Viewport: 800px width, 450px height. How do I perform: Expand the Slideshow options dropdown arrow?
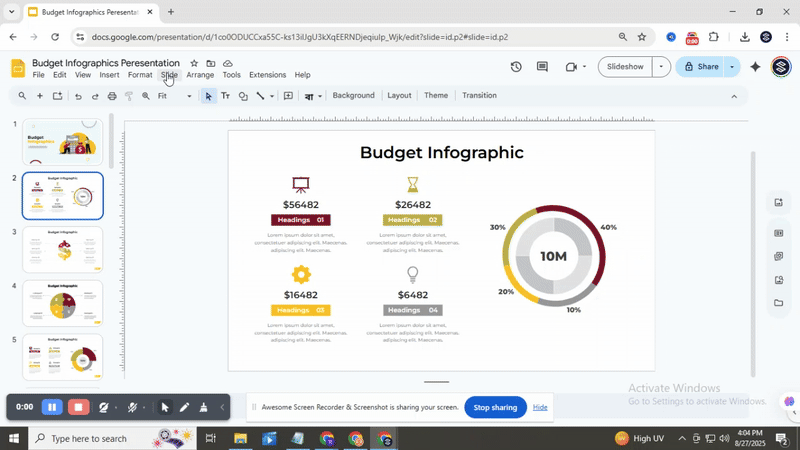pyautogui.click(x=660, y=67)
